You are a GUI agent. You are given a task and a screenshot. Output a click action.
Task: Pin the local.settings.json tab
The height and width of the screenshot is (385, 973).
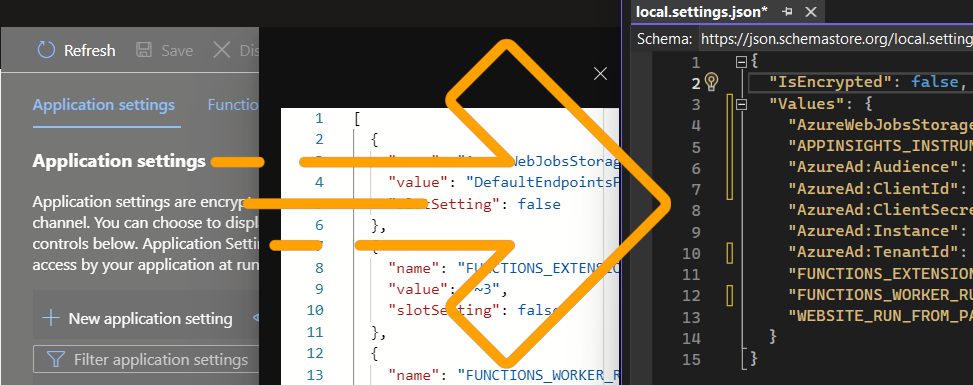pyautogui.click(x=787, y=11)
